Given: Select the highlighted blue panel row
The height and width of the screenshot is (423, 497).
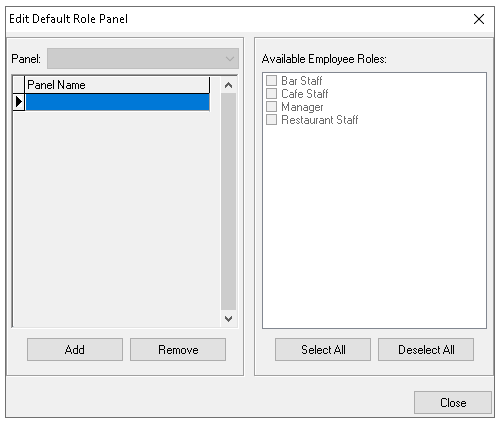Looking at the screenshot, I should coord(117,102).
